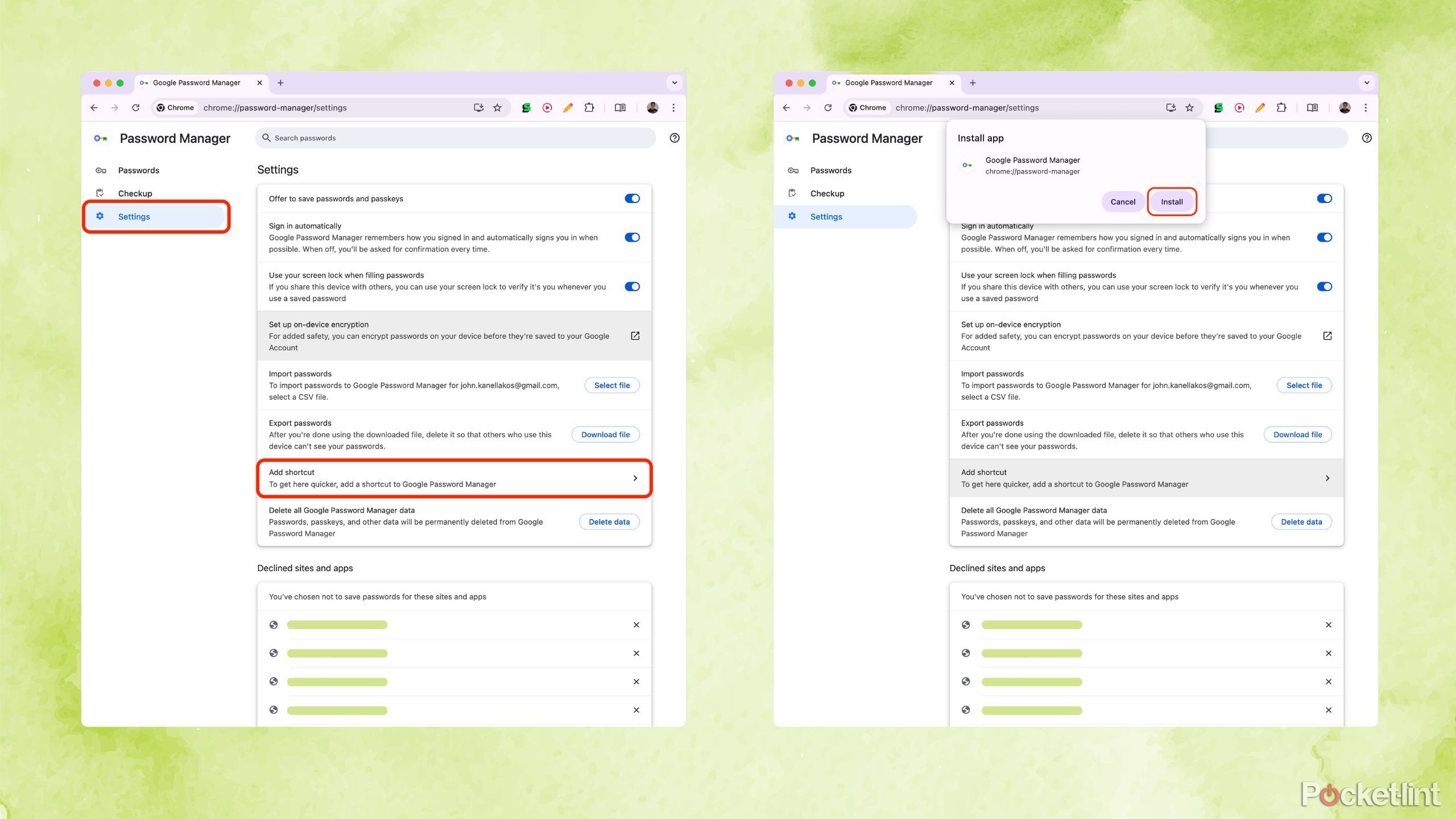Remove first declined site in left window
This screenshot has width=1456, height=819.
click(636, 624)
